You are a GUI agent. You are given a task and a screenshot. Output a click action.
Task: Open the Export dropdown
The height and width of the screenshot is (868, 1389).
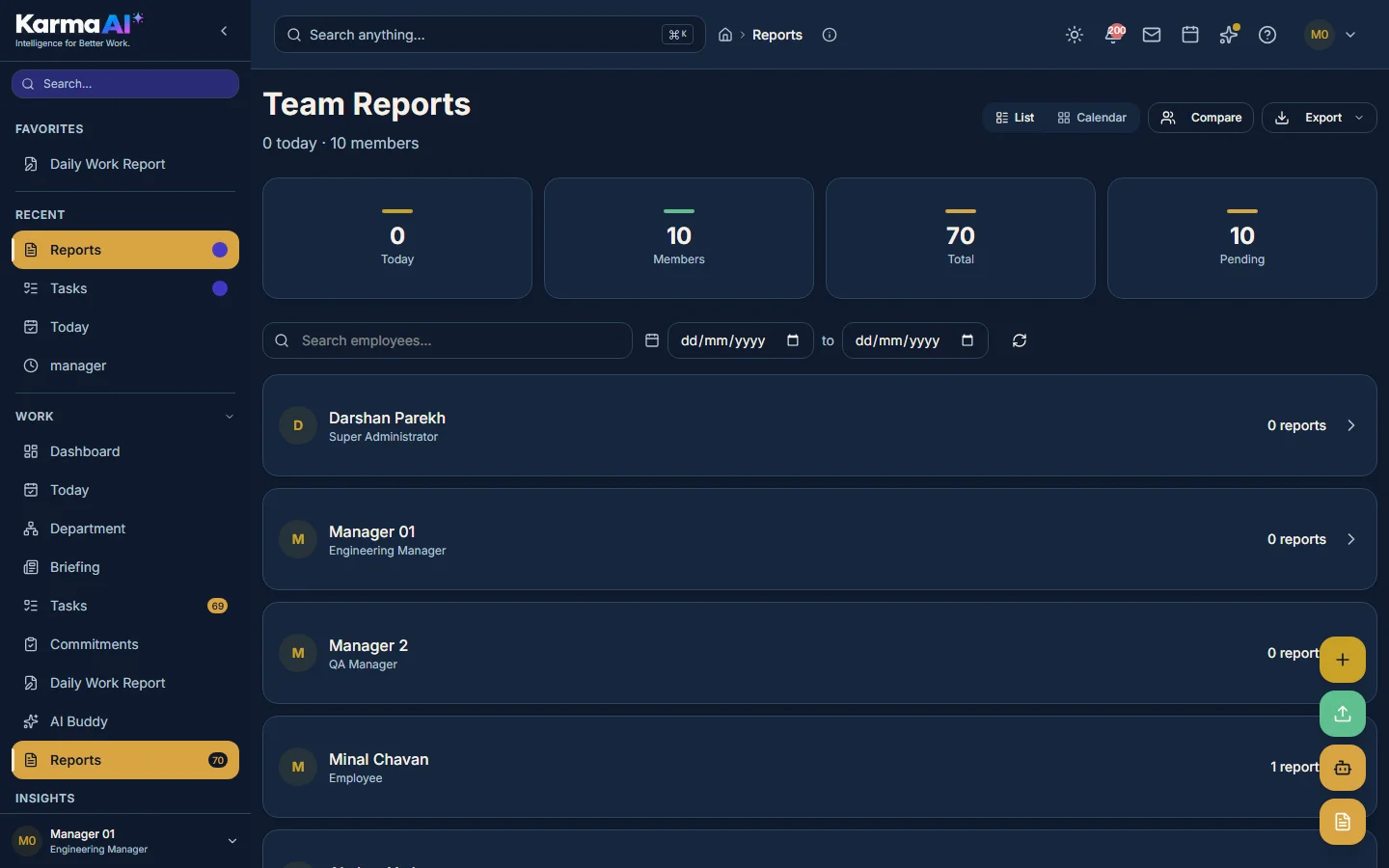tap(1319, 118)
